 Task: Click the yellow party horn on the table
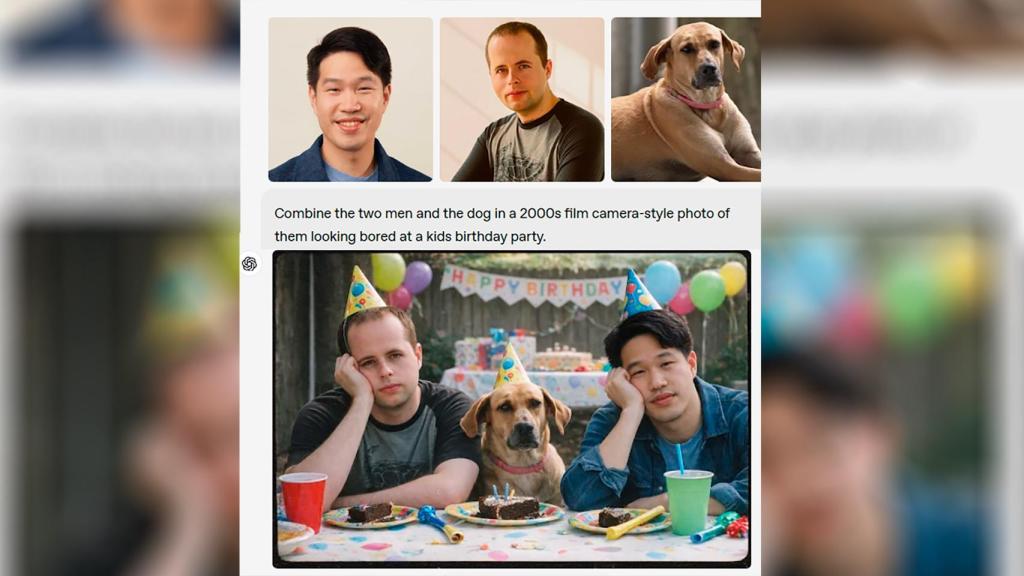[635, 523]
